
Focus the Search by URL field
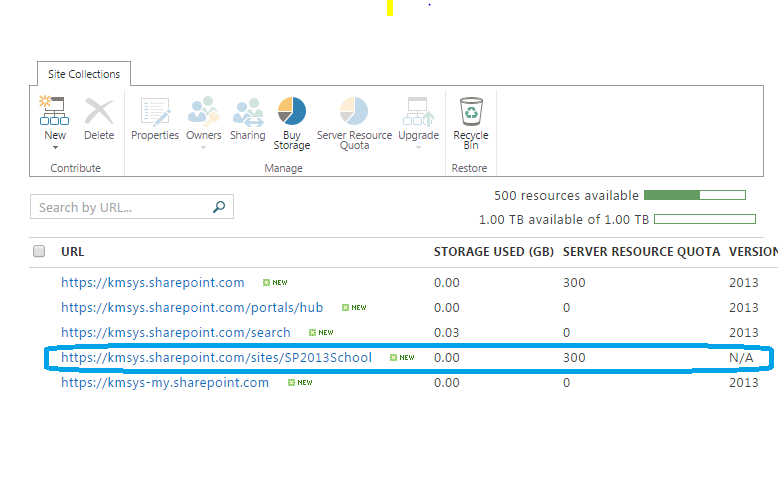[131, 207]
